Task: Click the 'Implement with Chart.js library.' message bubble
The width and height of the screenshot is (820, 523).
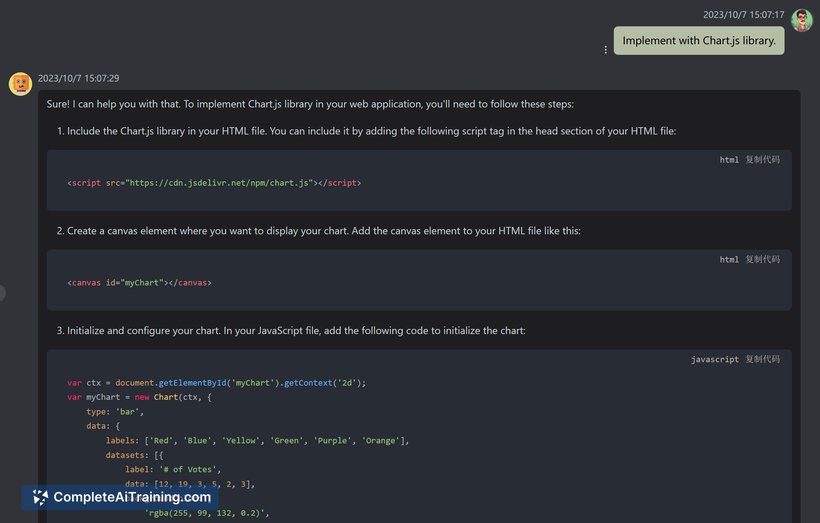Action: 699,41
